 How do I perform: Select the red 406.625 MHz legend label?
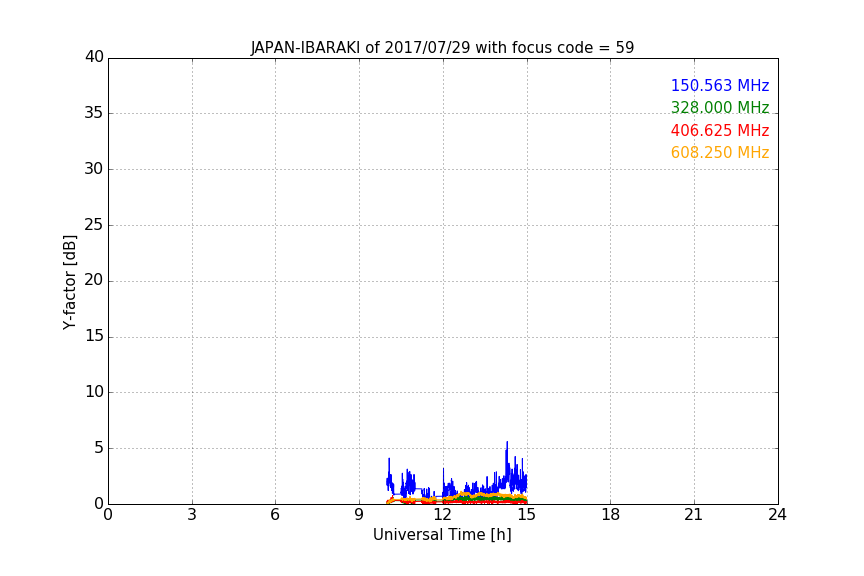click(720, 130)
